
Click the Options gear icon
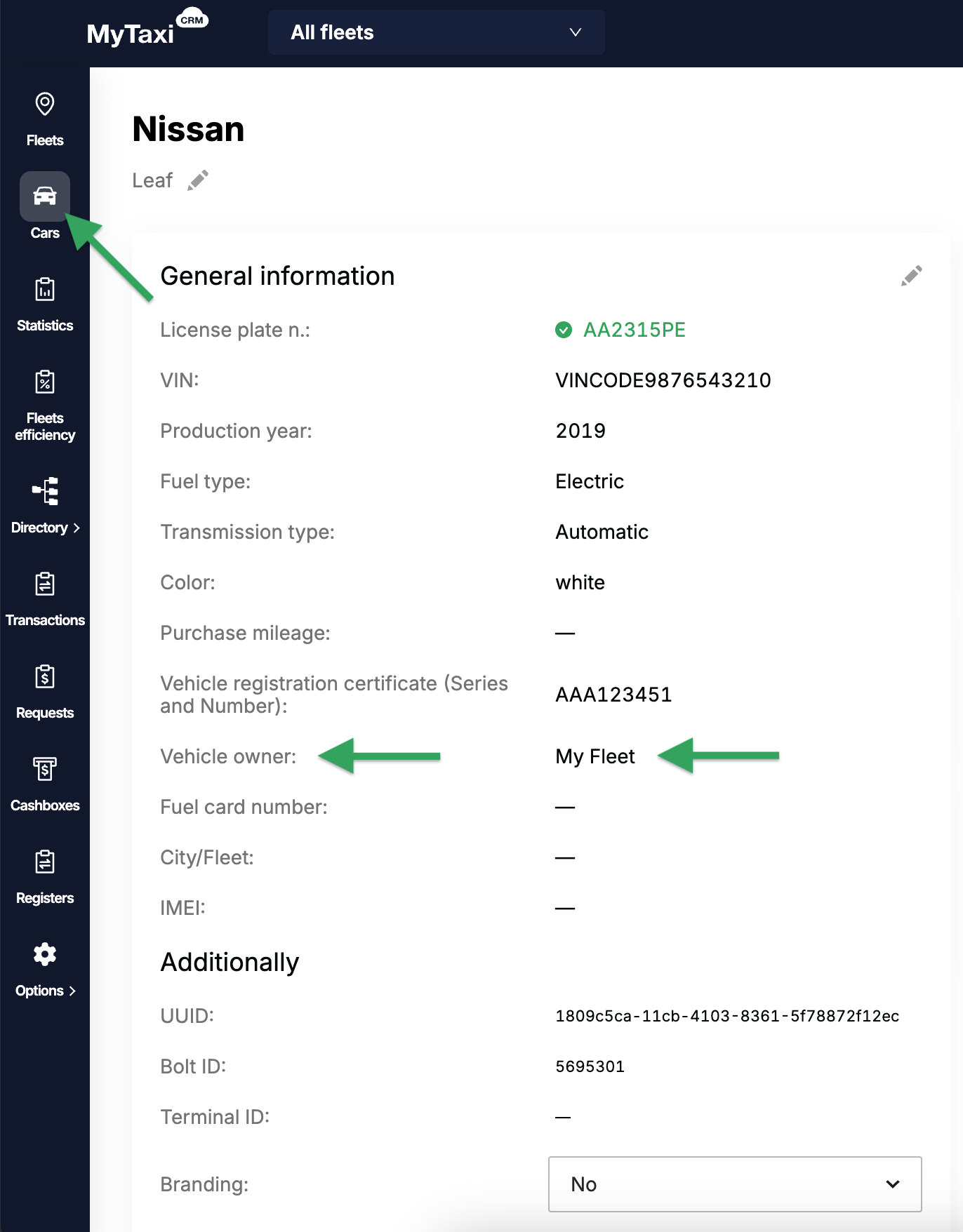[45, 954]
